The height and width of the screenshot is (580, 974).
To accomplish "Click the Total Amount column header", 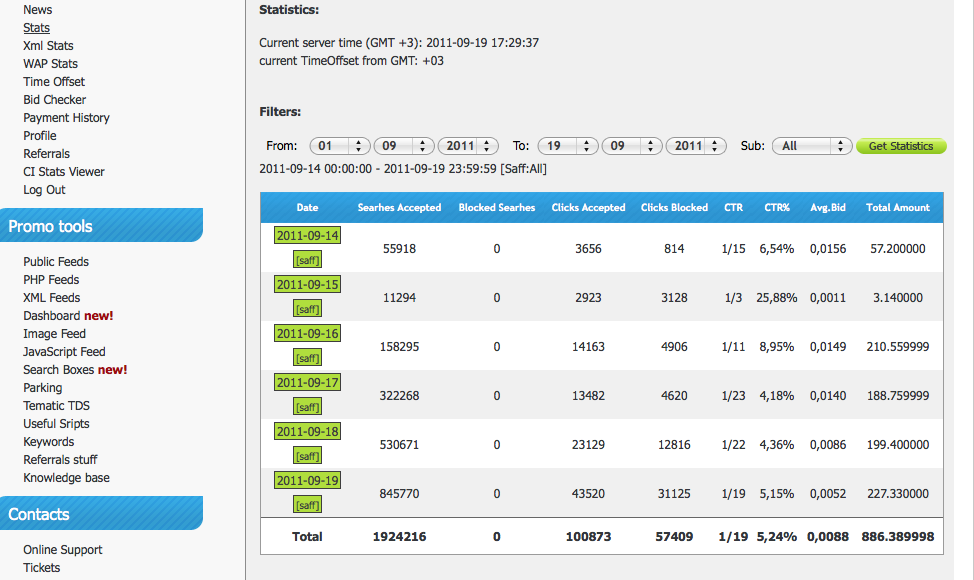I will [x=897, y=208].
